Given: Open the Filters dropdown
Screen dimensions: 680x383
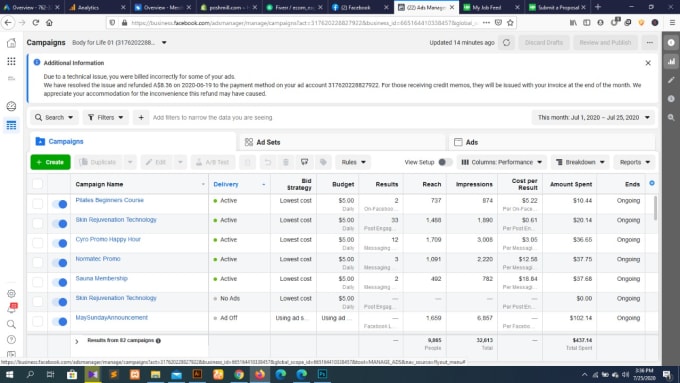Looking at the screenshot, I should pyautogui.click(x=106, y=118).
